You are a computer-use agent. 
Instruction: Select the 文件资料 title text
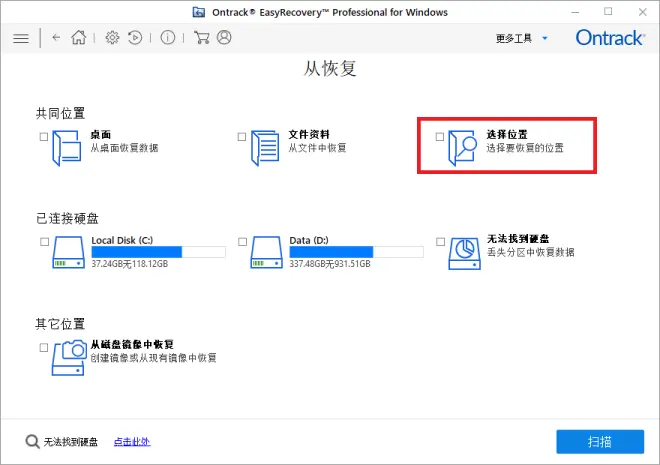[x=309, y=135]
